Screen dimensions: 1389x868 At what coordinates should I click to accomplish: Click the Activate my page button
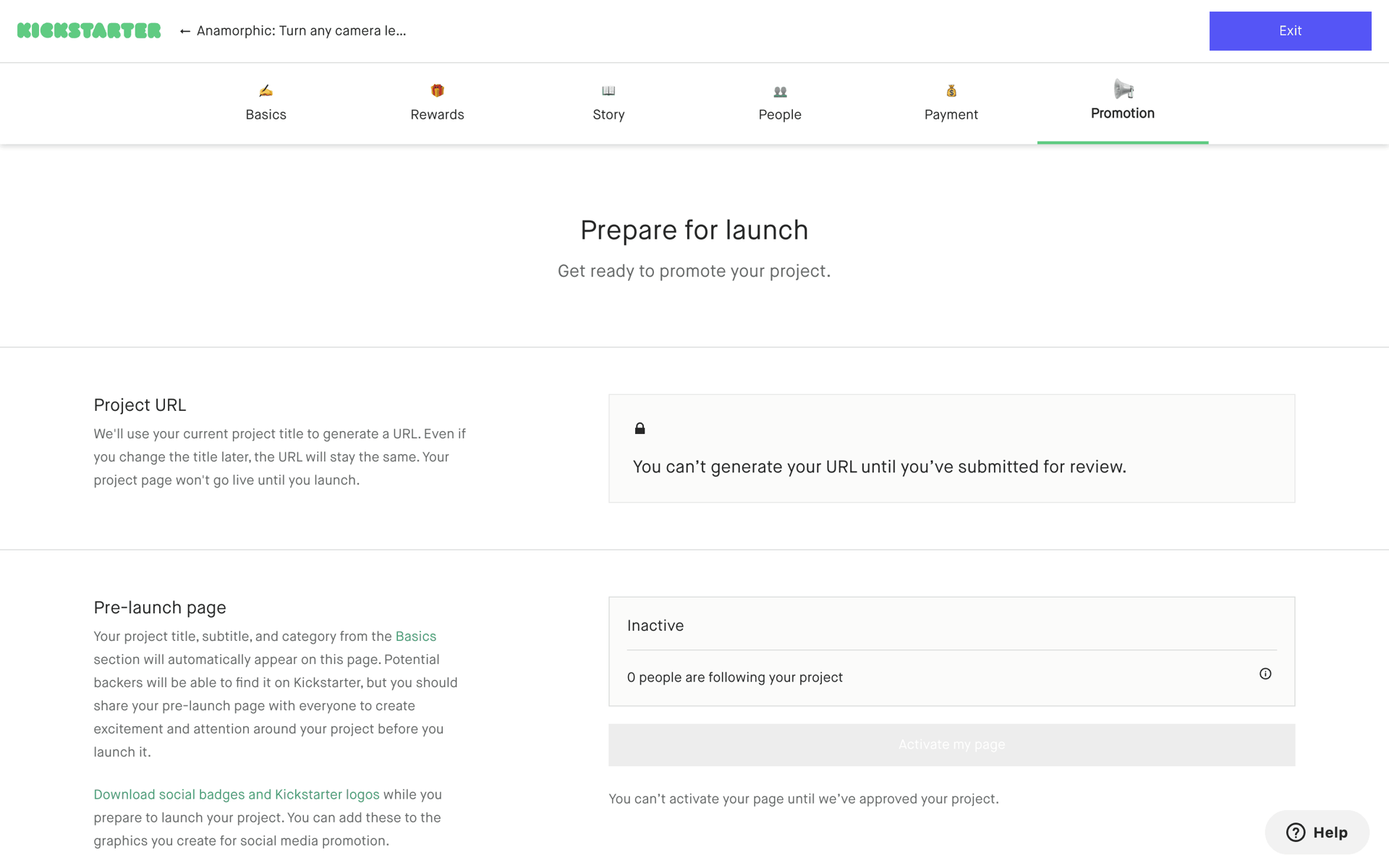pos(951,745)
